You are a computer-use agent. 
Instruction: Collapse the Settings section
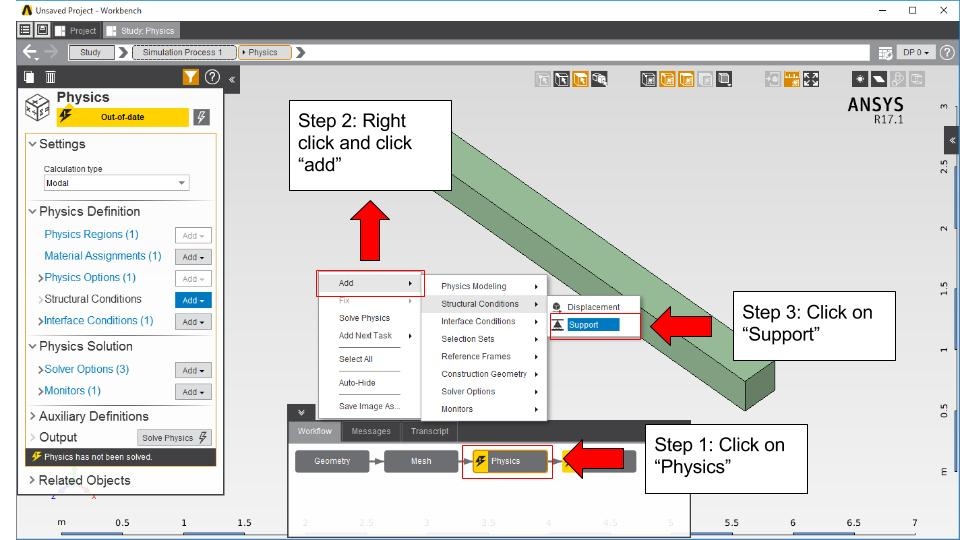(x=32, y=144)
